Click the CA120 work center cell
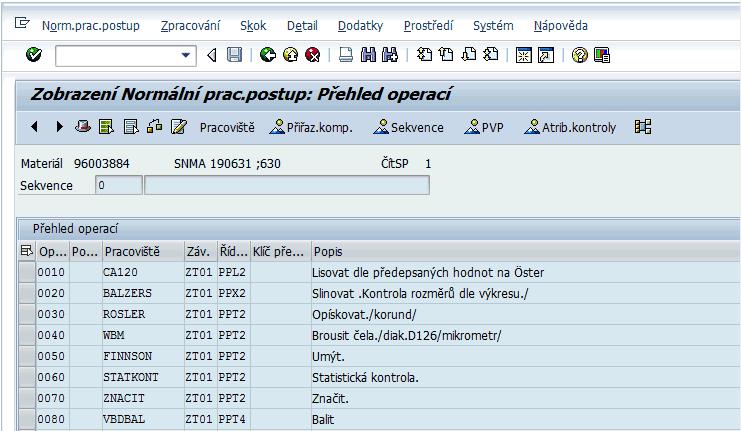Viewport: 741px width, 431px height. [x=143, y=272]
